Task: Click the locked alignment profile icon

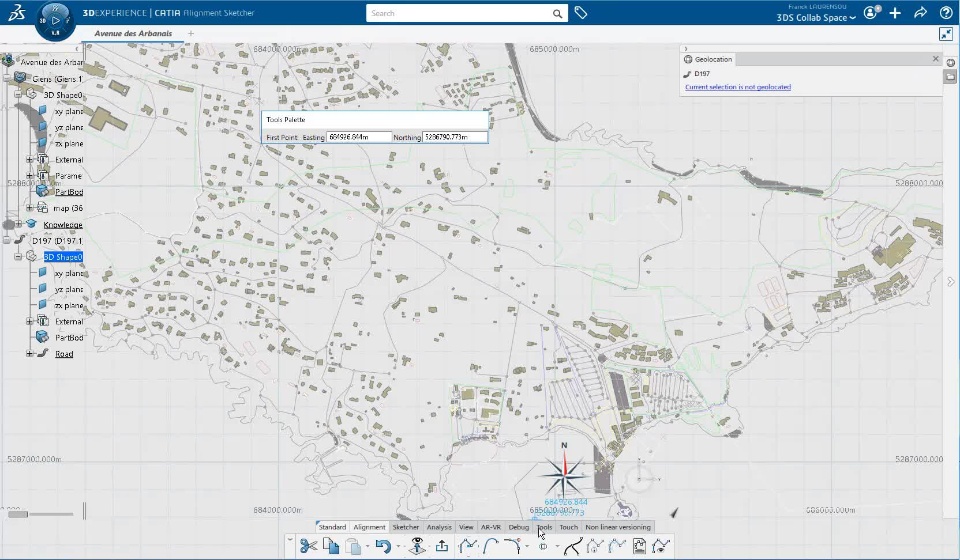Action: point(594,545)
